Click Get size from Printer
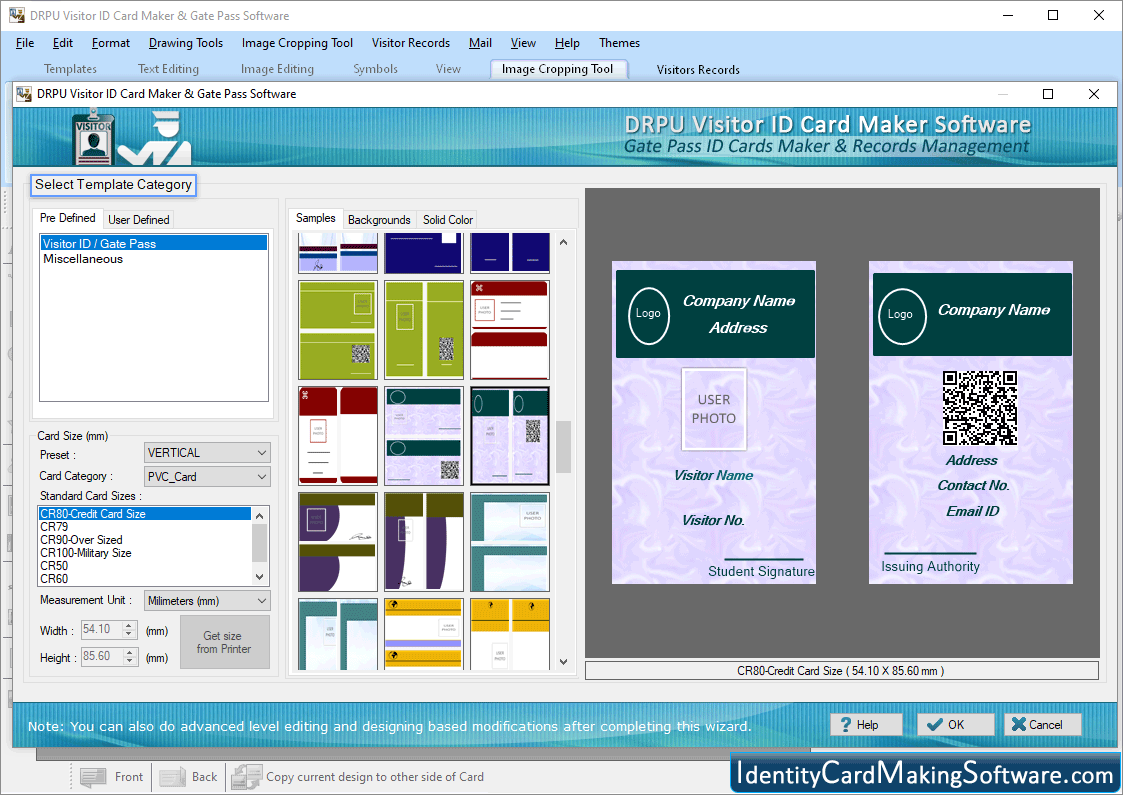Viewport: 1123px width, 795px height. [x=224, y=642]
